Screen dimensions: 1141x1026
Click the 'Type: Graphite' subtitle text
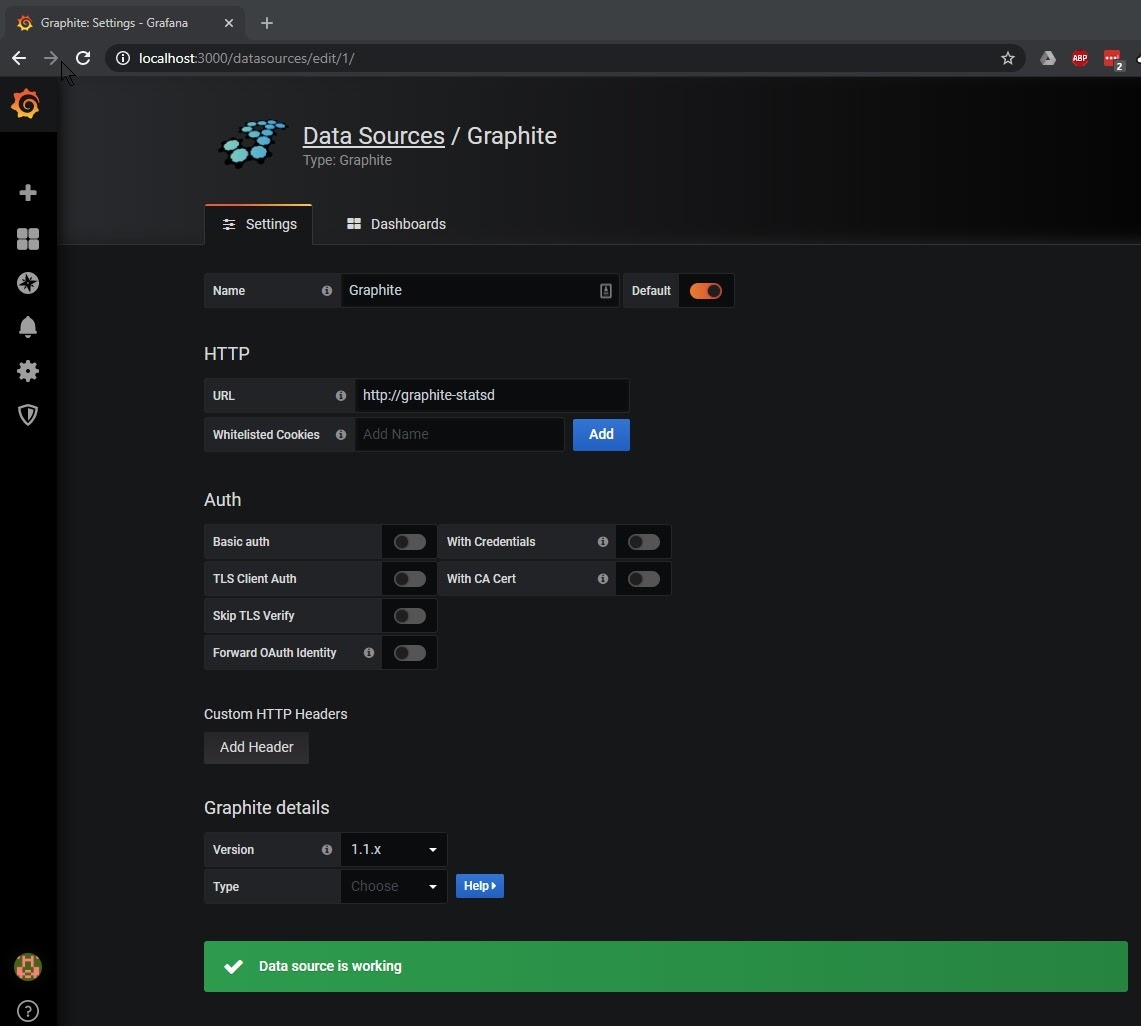point(347,160)
